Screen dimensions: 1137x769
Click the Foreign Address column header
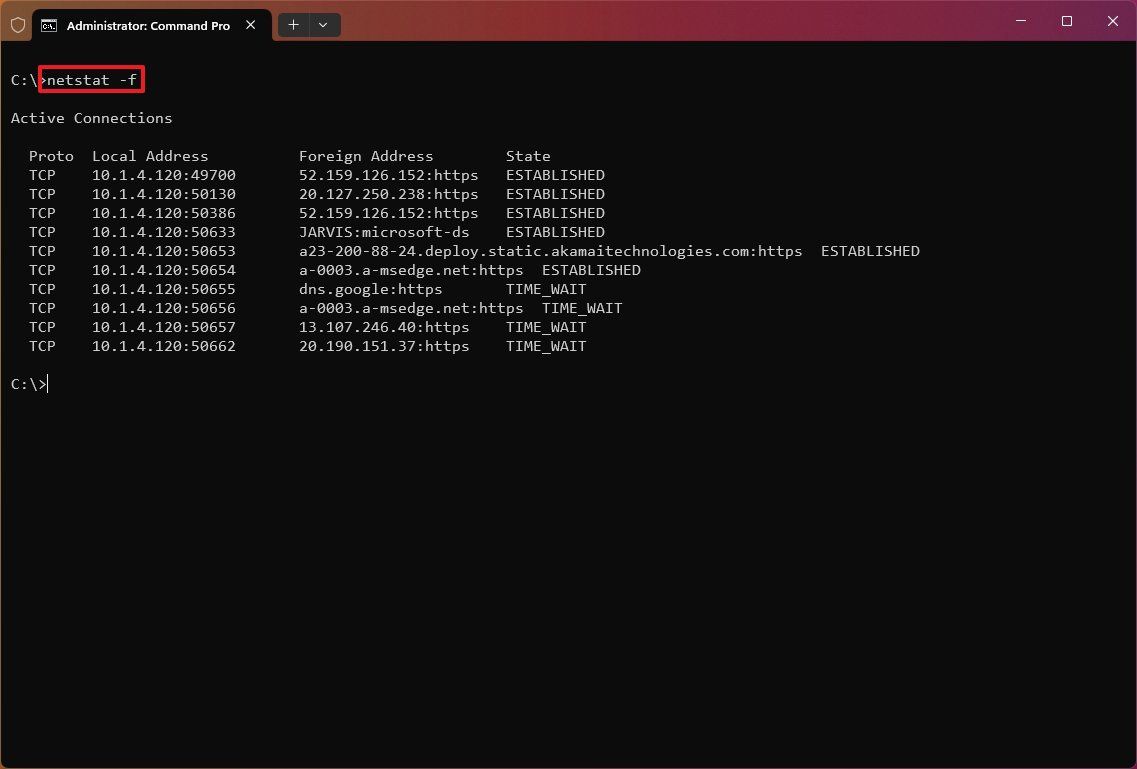[366, 155]
